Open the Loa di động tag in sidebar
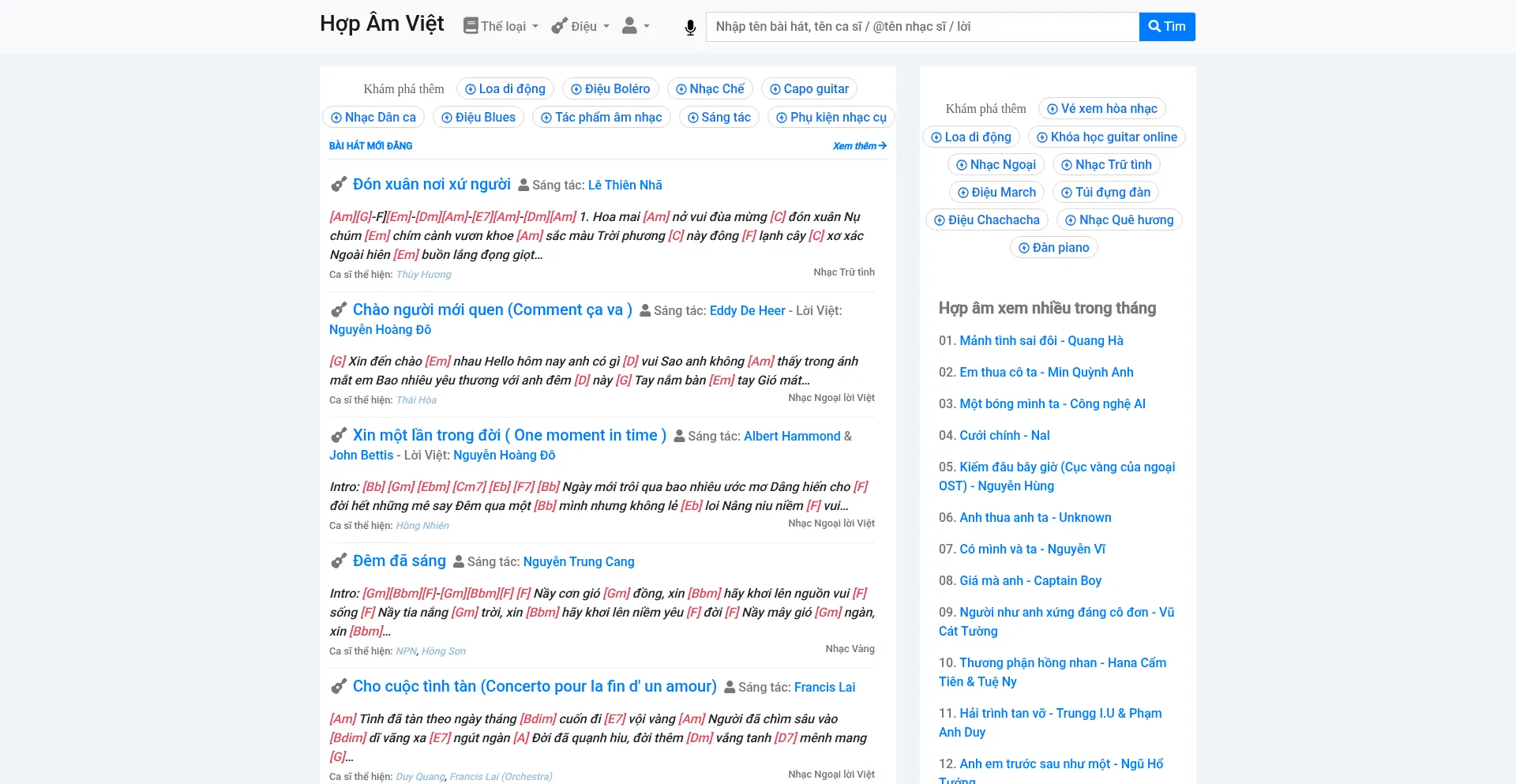1516x784 pixels. click(x=971, y=137)
